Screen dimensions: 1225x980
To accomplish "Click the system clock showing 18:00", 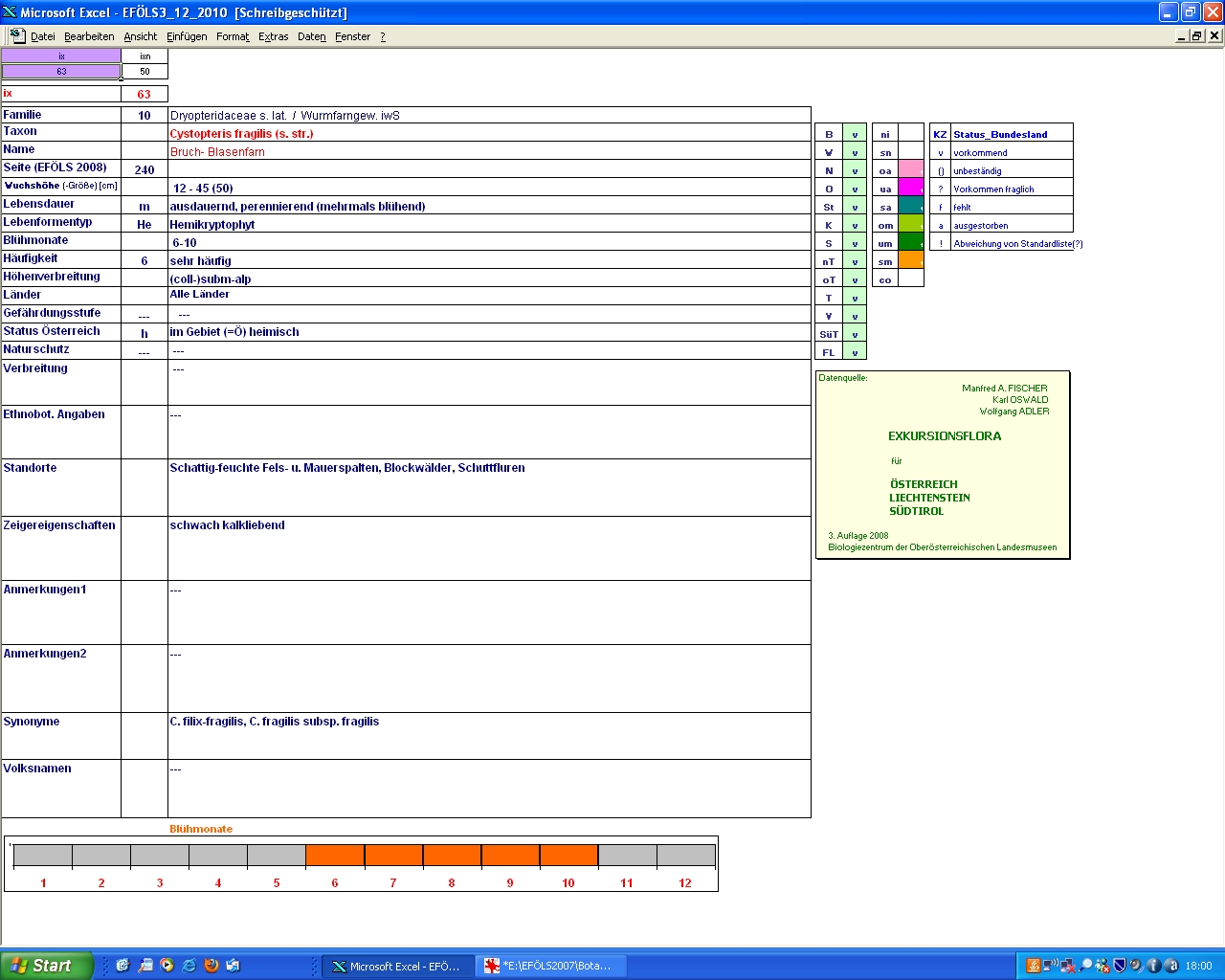I will pyautogui.click(x=1198, y=966).
